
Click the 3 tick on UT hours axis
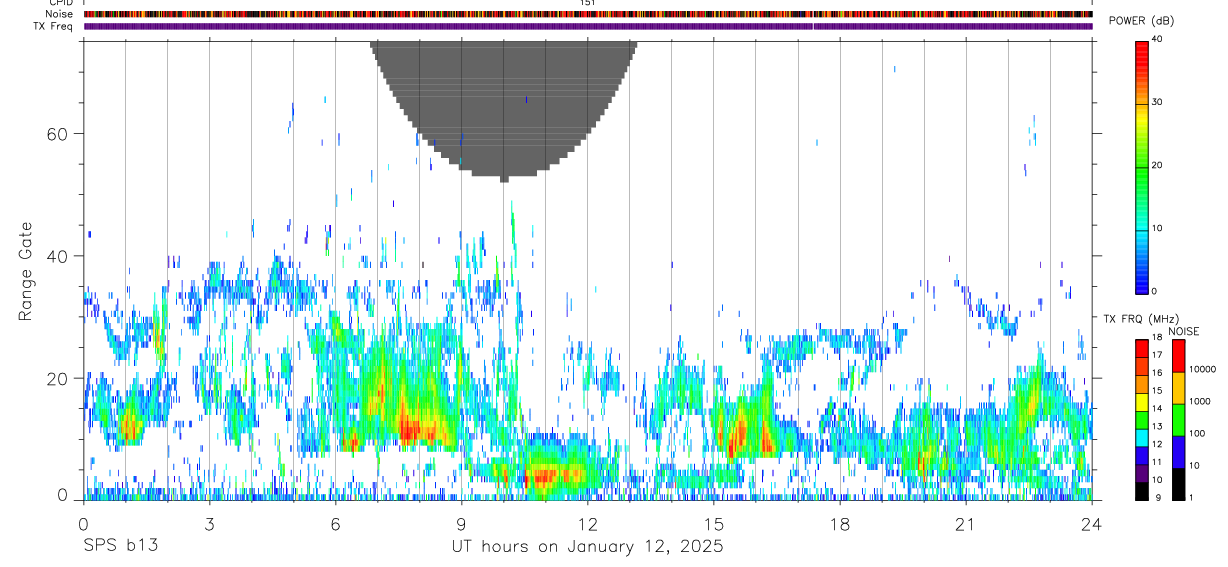click(209, 523)
